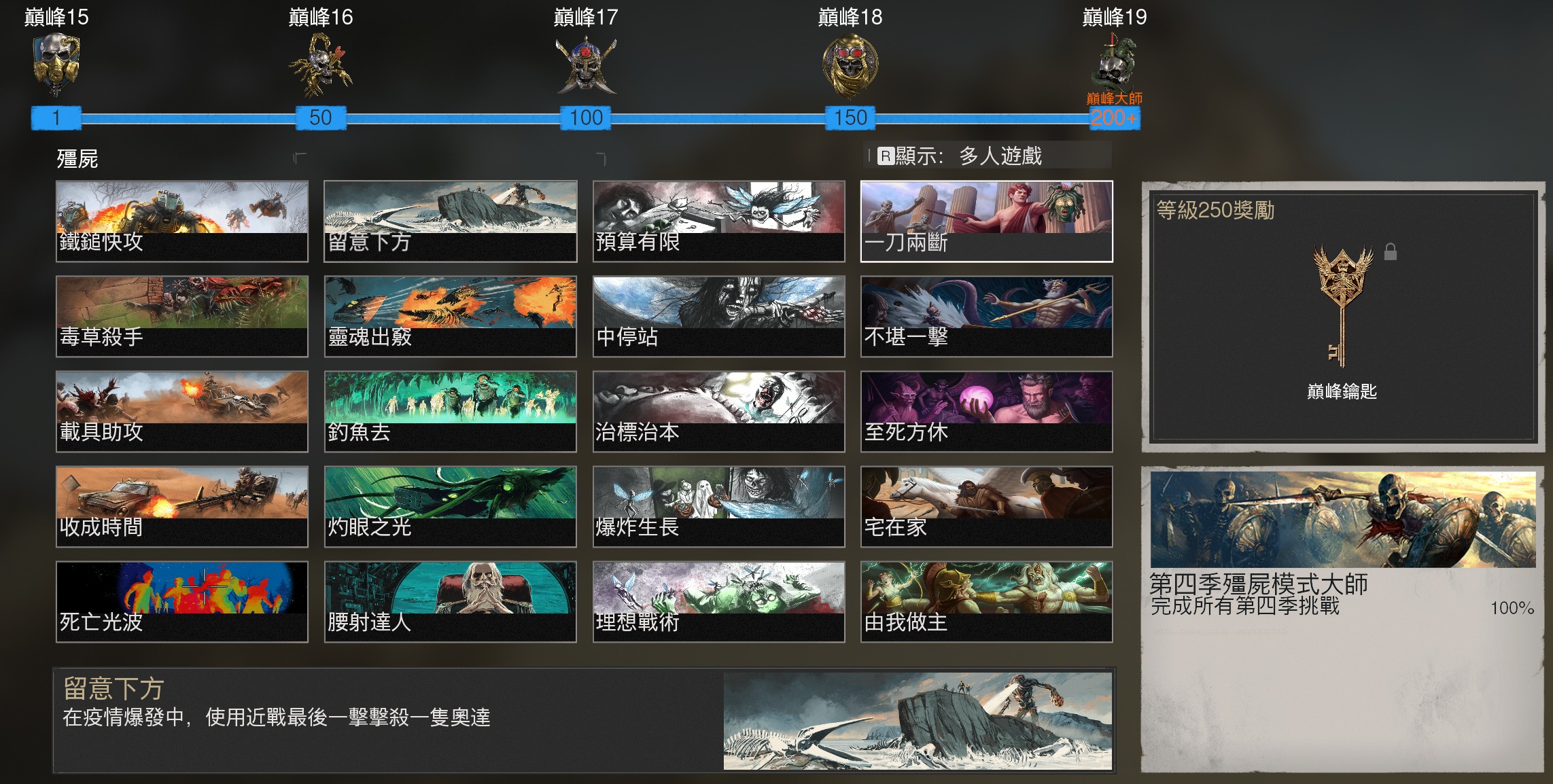Open the 理想戰術 challenge card
1553x784 pixels.
pos(718,601)
